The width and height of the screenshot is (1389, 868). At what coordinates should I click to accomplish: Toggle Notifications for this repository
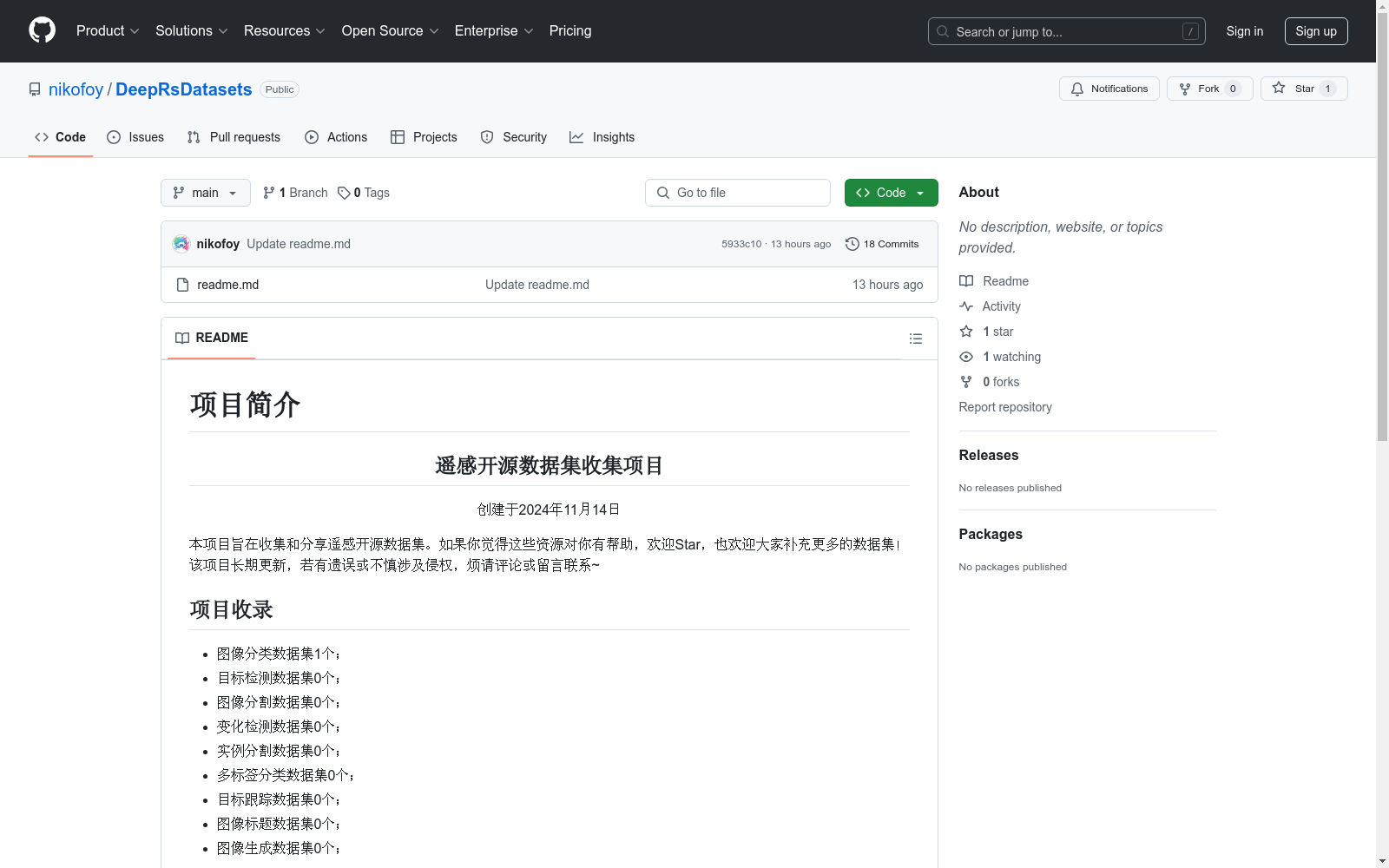click(x=1109, y=89)
